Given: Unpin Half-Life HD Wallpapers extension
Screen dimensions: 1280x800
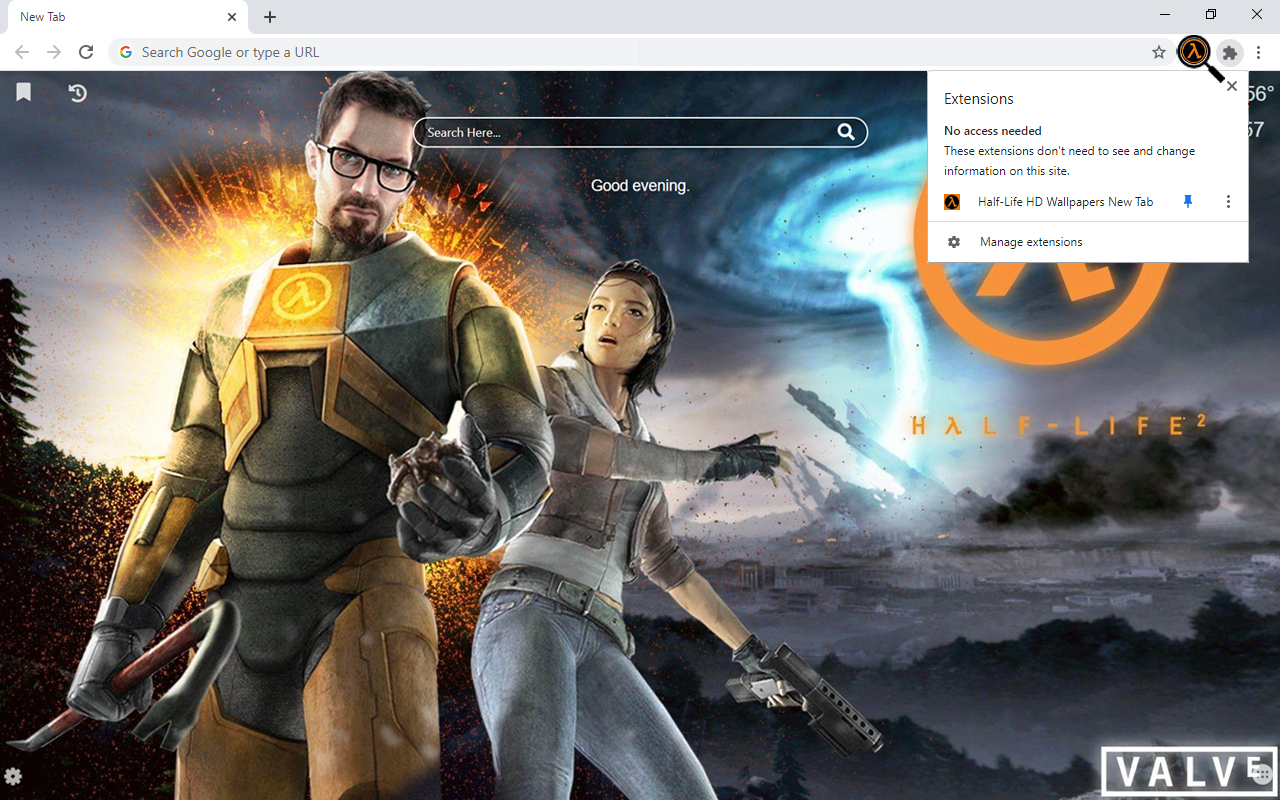Looking at the screenshot, I should [x=1188, y=202].
